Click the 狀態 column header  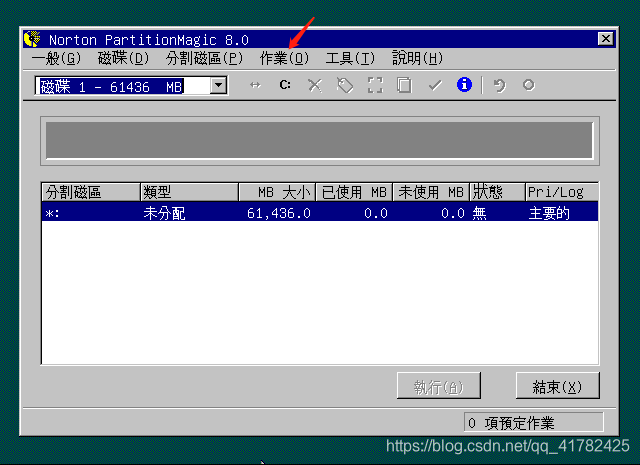[498, 192]
